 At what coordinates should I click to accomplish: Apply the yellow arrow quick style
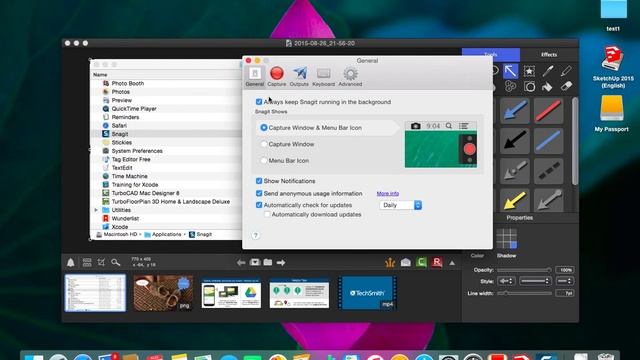pos(515,200)
